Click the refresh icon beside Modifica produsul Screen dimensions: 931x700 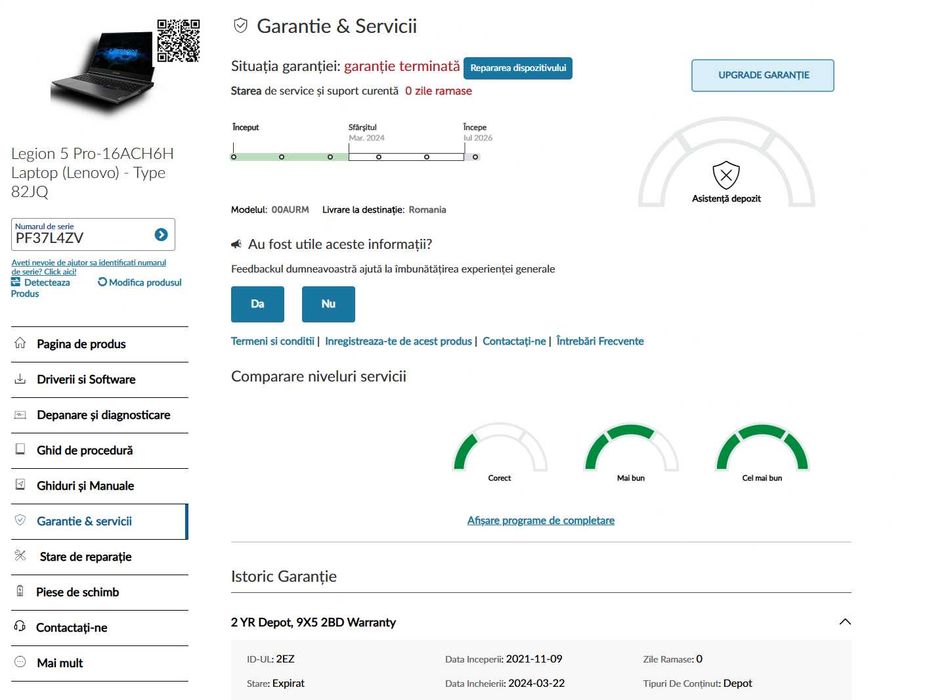point(102,282)
